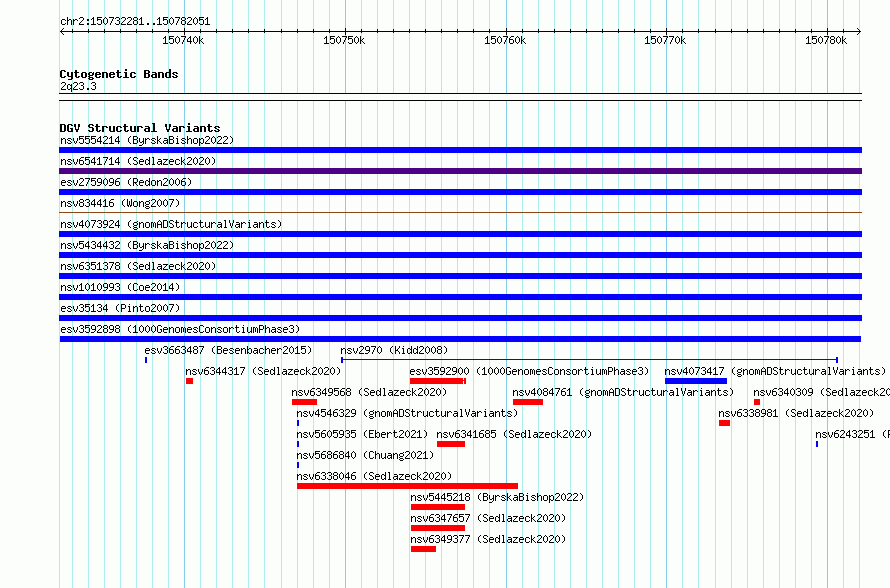Select the nsv6338046 (Sedlazeck2020) label
The image size is (890, 588).
pyautogui.click(x=374, y=476)
